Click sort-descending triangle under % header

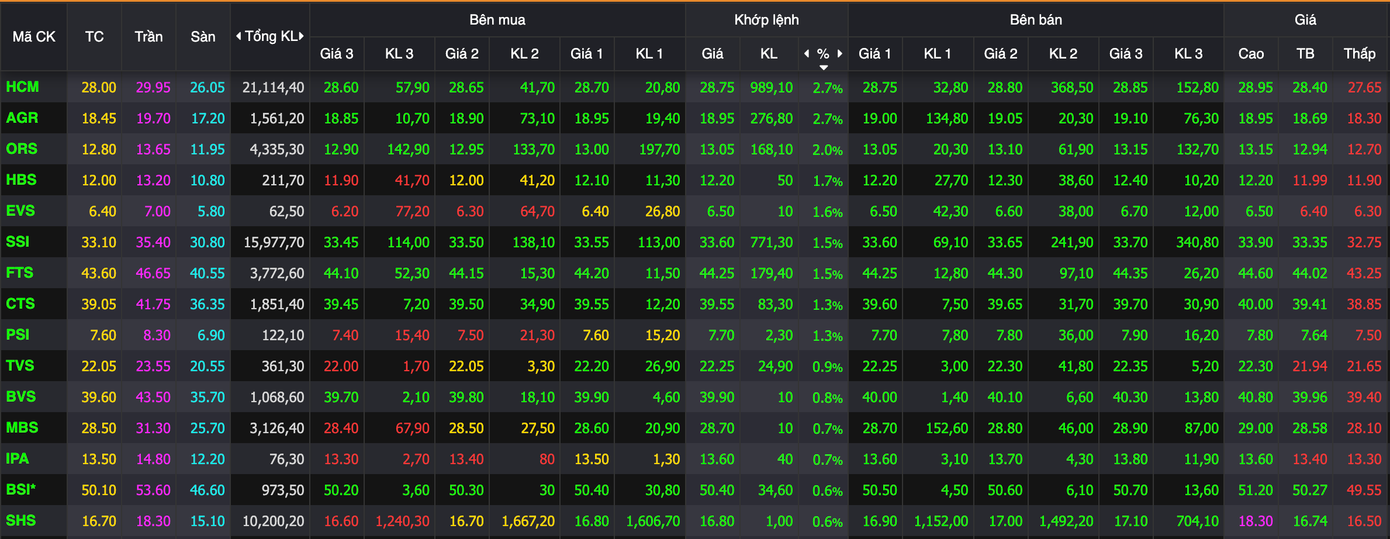pos(823,67)
